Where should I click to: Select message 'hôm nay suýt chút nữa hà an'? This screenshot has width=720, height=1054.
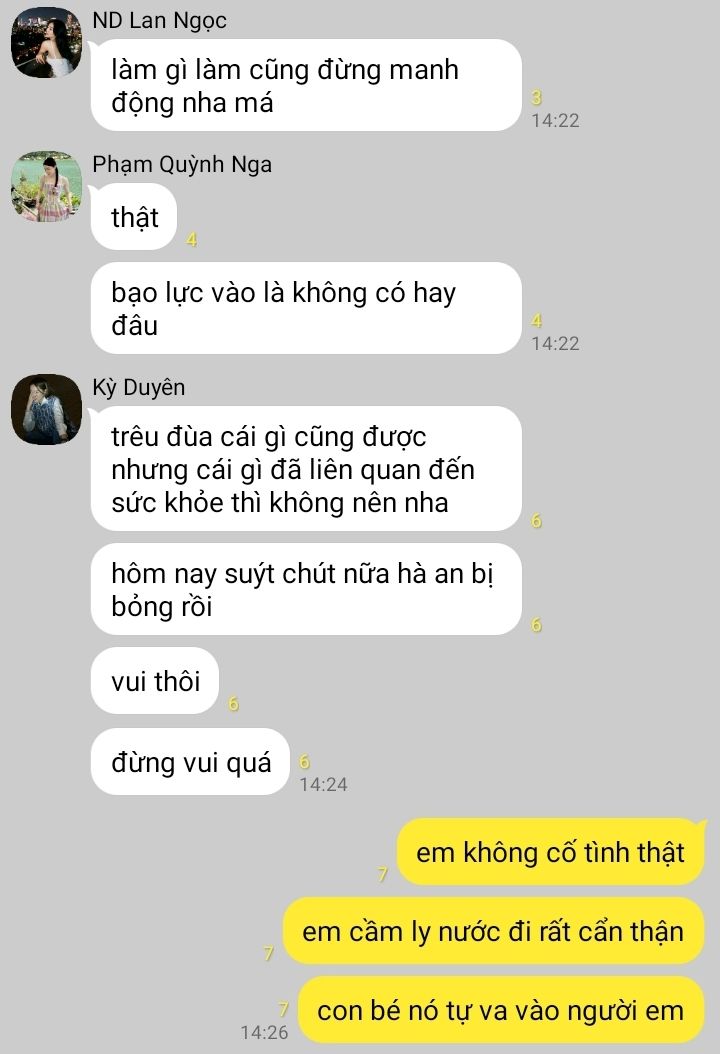[307, 590]
